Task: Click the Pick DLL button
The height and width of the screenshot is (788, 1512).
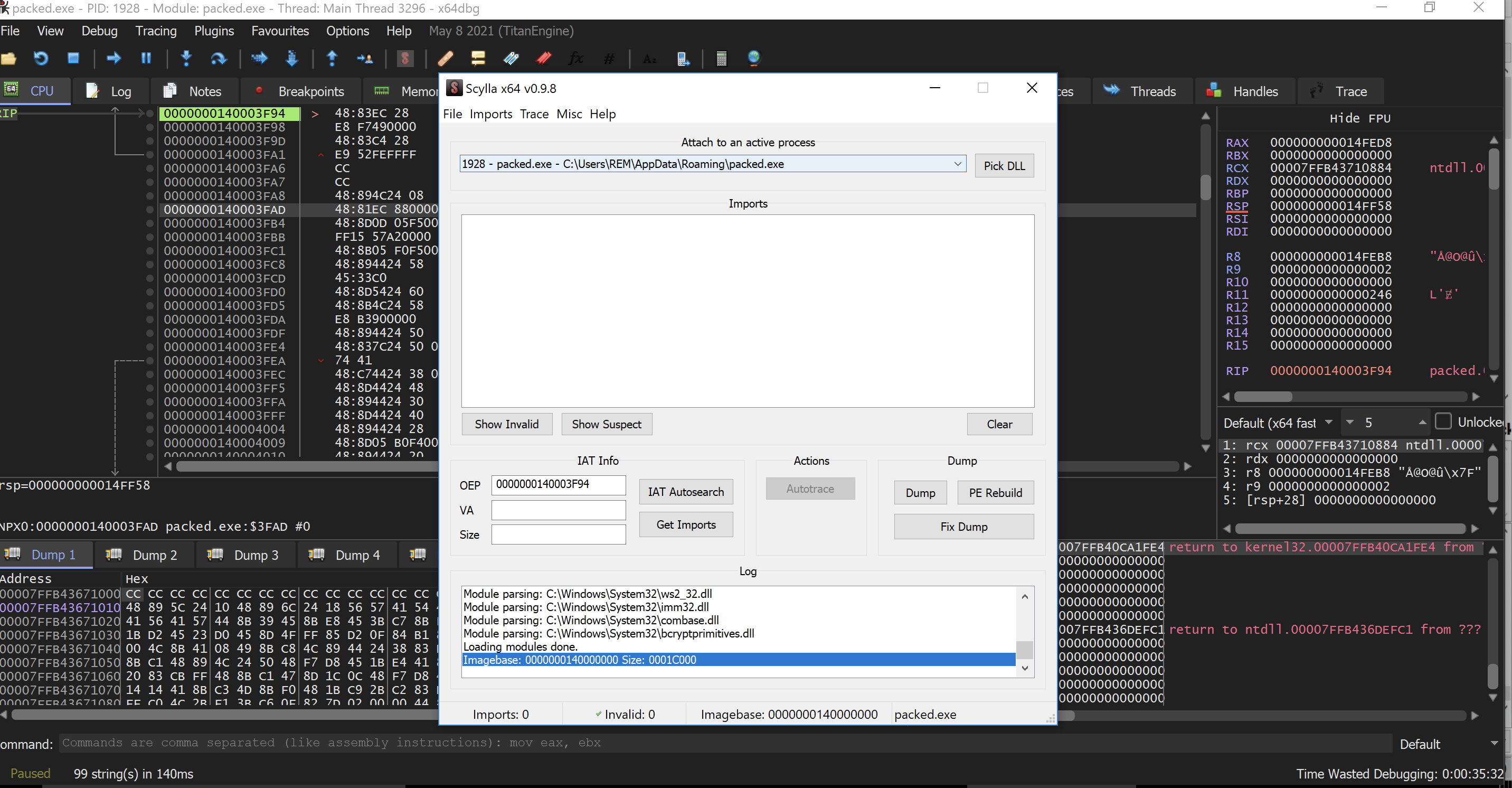Action: click(1004, 166)
